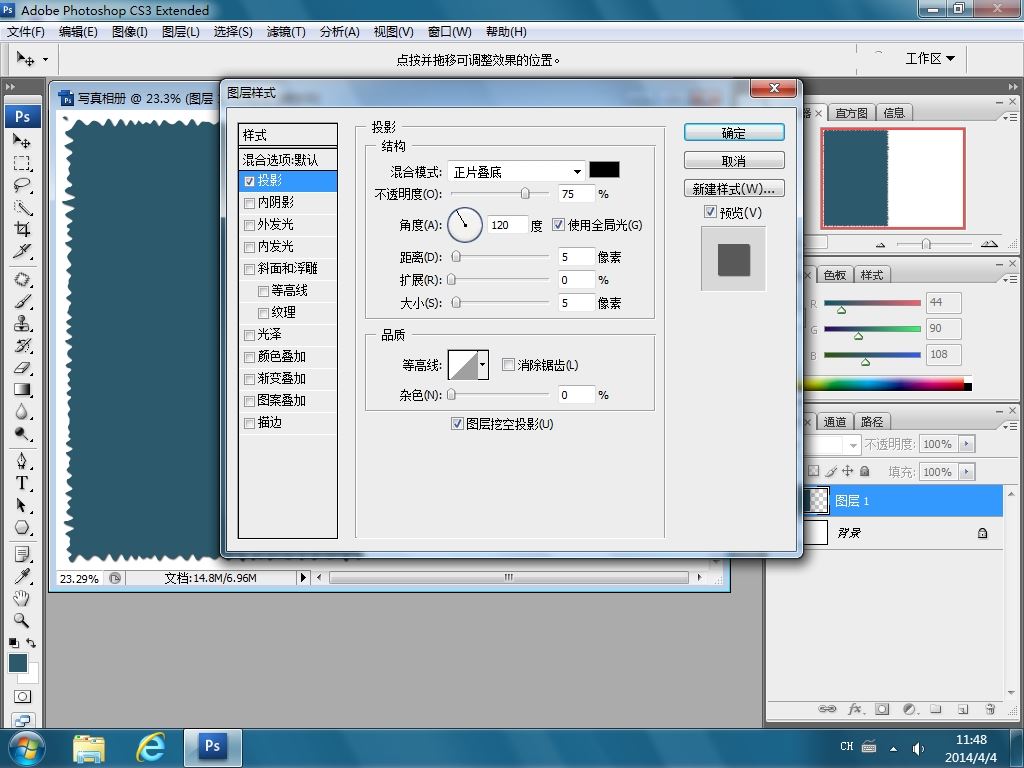Viewport: 1024px width, 768px height.
Task: Click the 新建样式 button
Action: click(734, 189)
